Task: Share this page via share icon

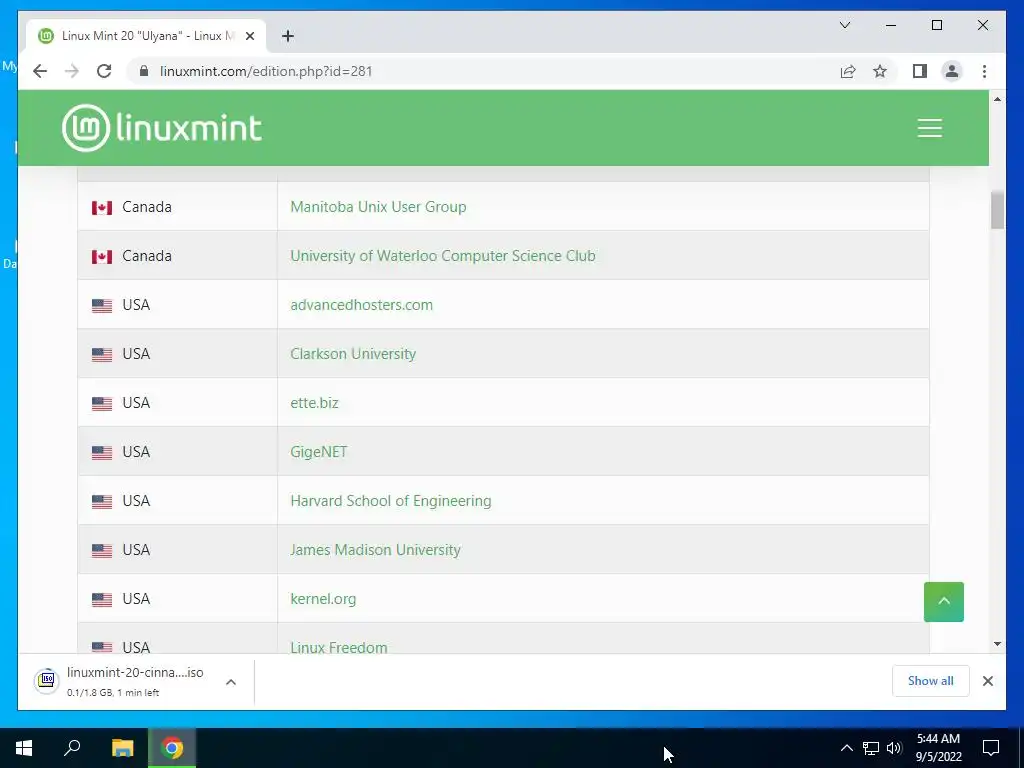Action: pos(848,71)
